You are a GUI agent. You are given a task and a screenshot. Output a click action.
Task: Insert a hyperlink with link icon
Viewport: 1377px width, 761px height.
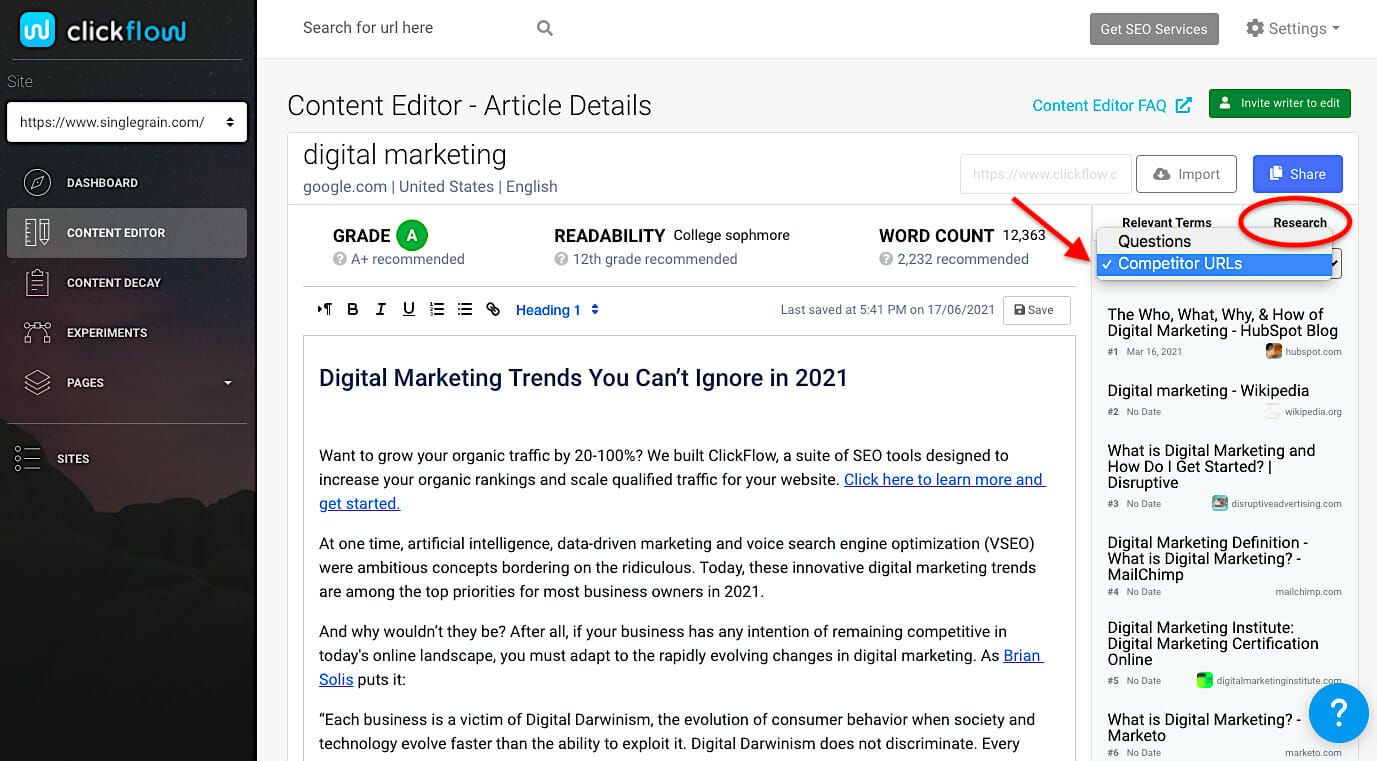(x=492, y=310)
